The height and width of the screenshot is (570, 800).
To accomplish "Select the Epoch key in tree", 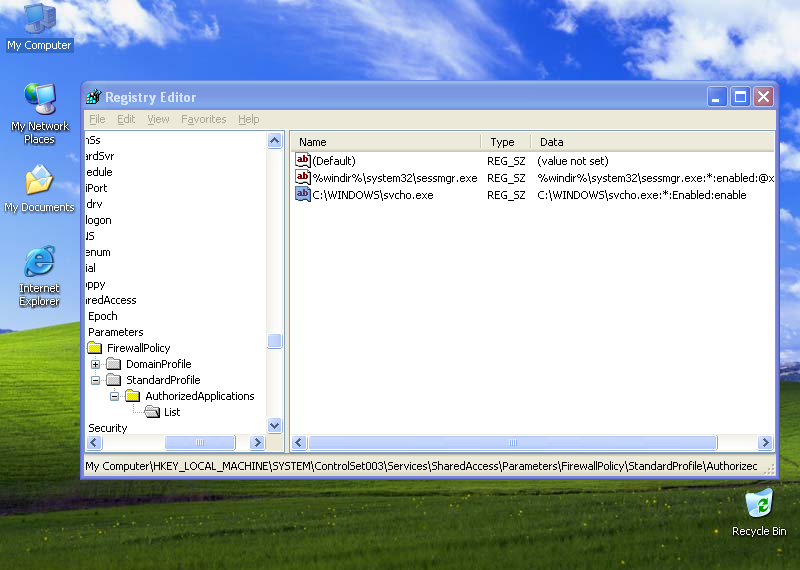I will [103, 316].
